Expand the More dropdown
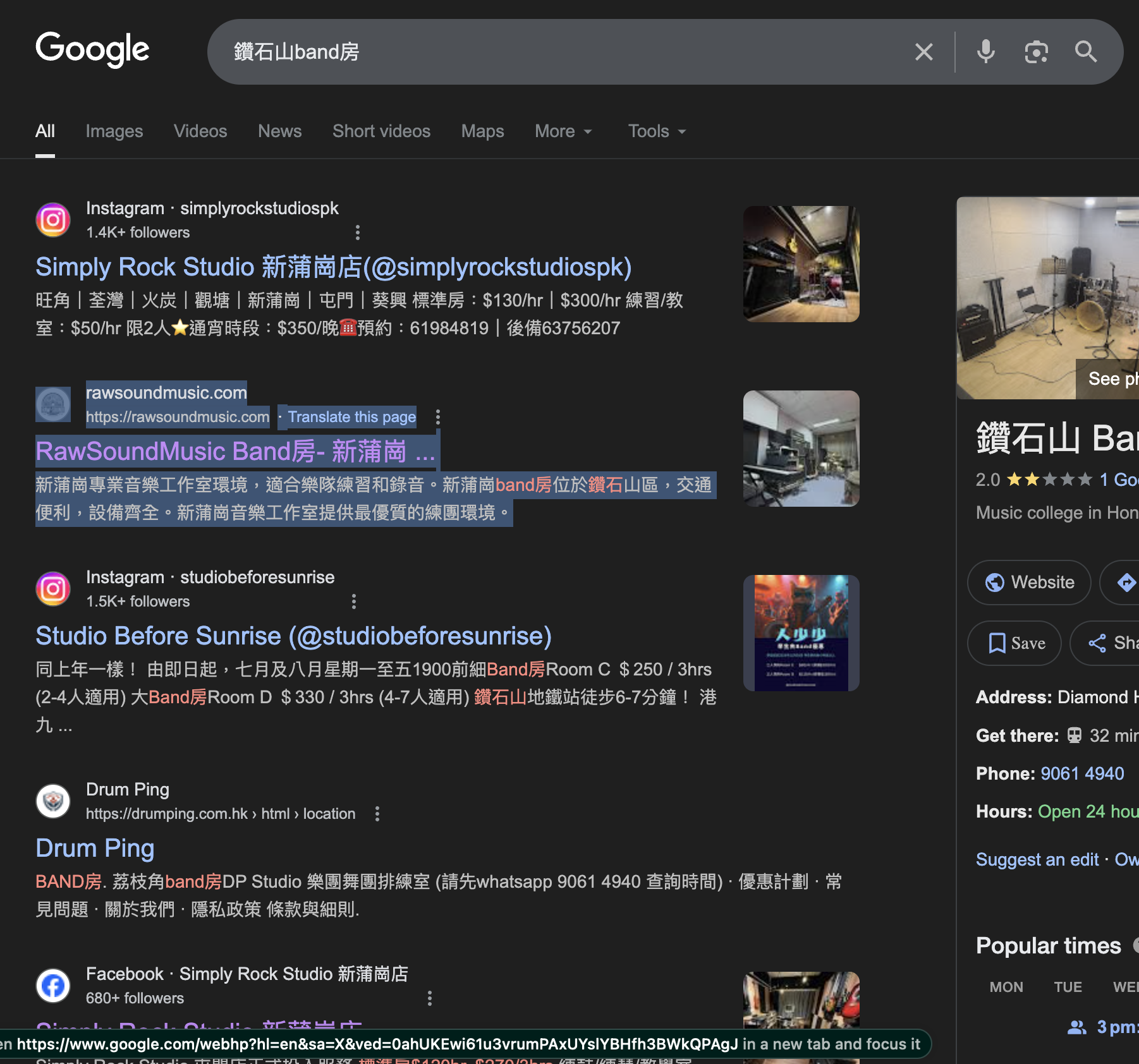This screenshot has height=1064, width=1139. click(563, 131)
